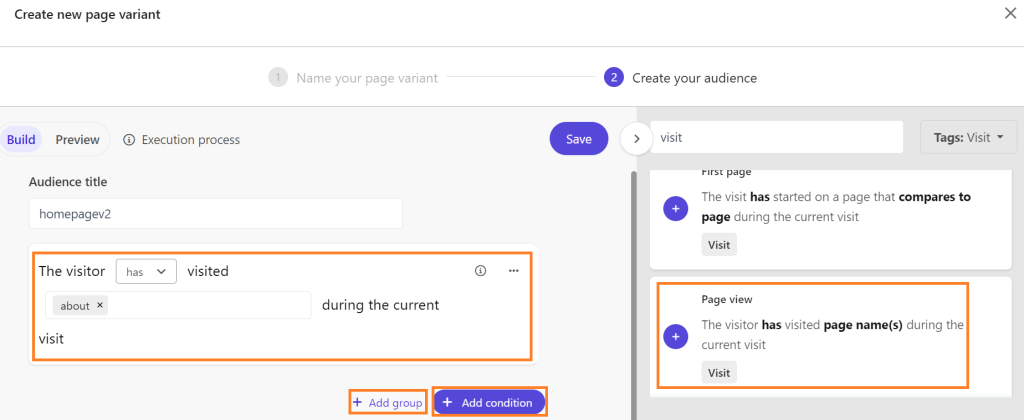The width and height of the screenshot is (1024, 420).
Task: Click the plus icon on Page view condition
Action: point(675,337)
